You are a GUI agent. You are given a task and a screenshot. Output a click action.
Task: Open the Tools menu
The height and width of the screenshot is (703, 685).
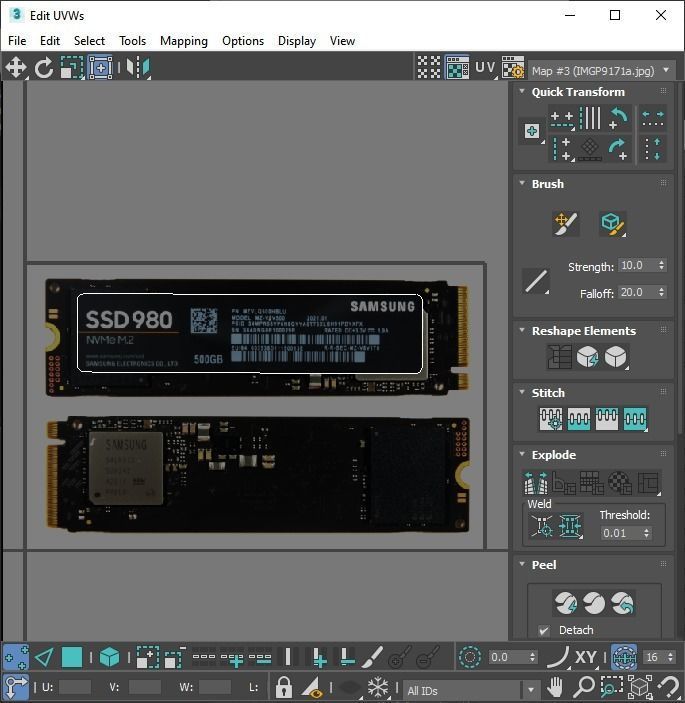click(x=132, y=41)
